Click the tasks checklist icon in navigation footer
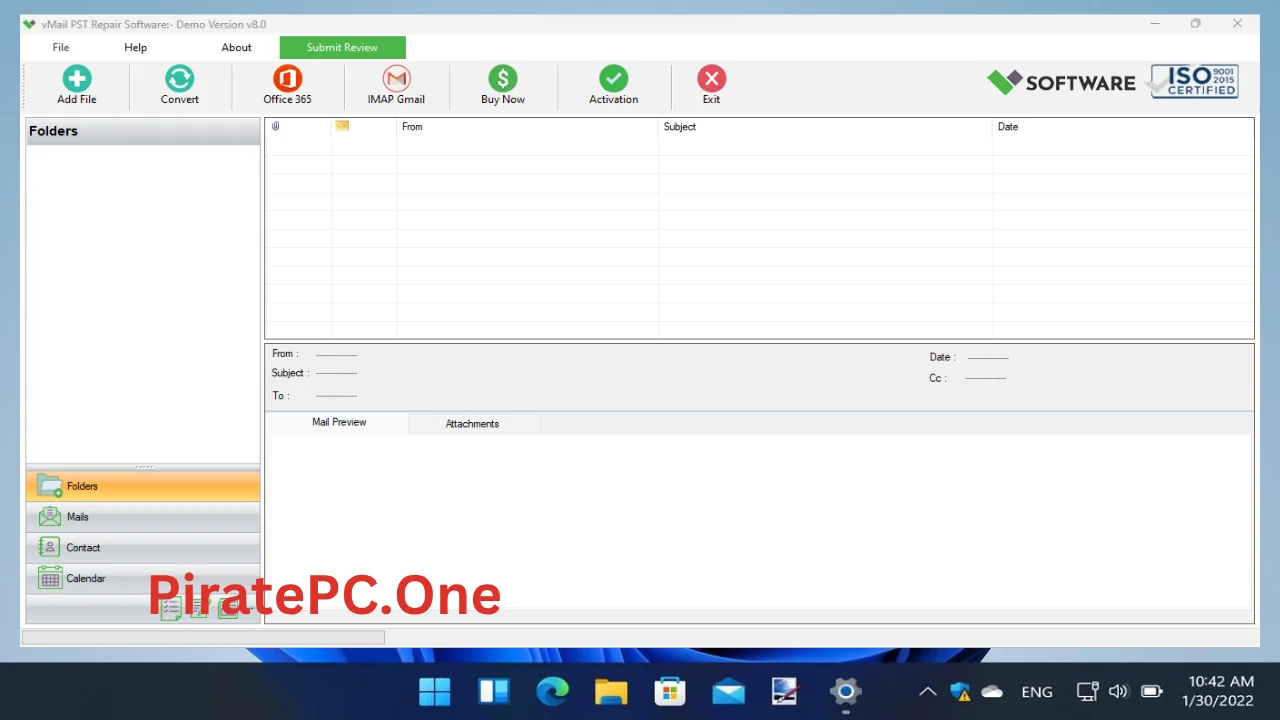Viewport: 1280px width, 720px height. point(171,608)
